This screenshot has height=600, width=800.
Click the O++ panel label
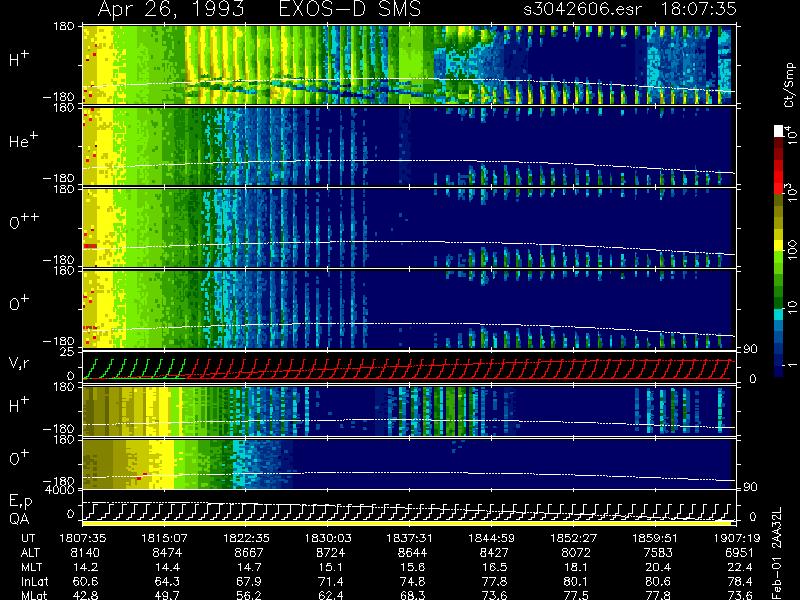point(23,221)
